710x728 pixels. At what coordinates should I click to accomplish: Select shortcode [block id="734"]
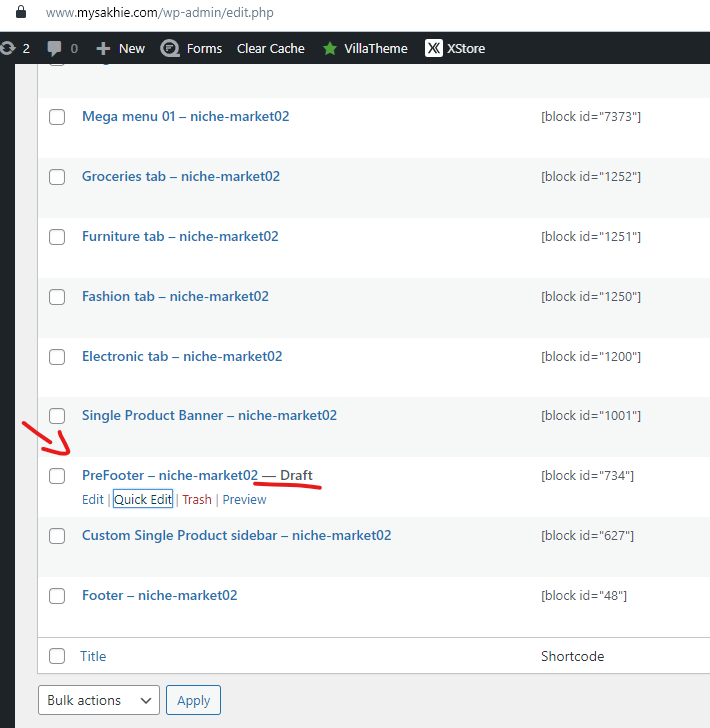pos(587,475)
